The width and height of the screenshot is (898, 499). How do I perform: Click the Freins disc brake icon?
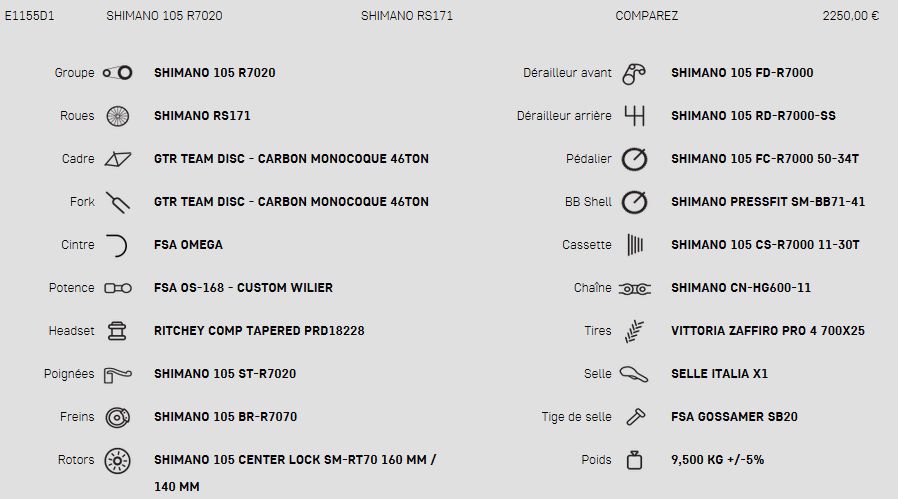click(117, 418)
